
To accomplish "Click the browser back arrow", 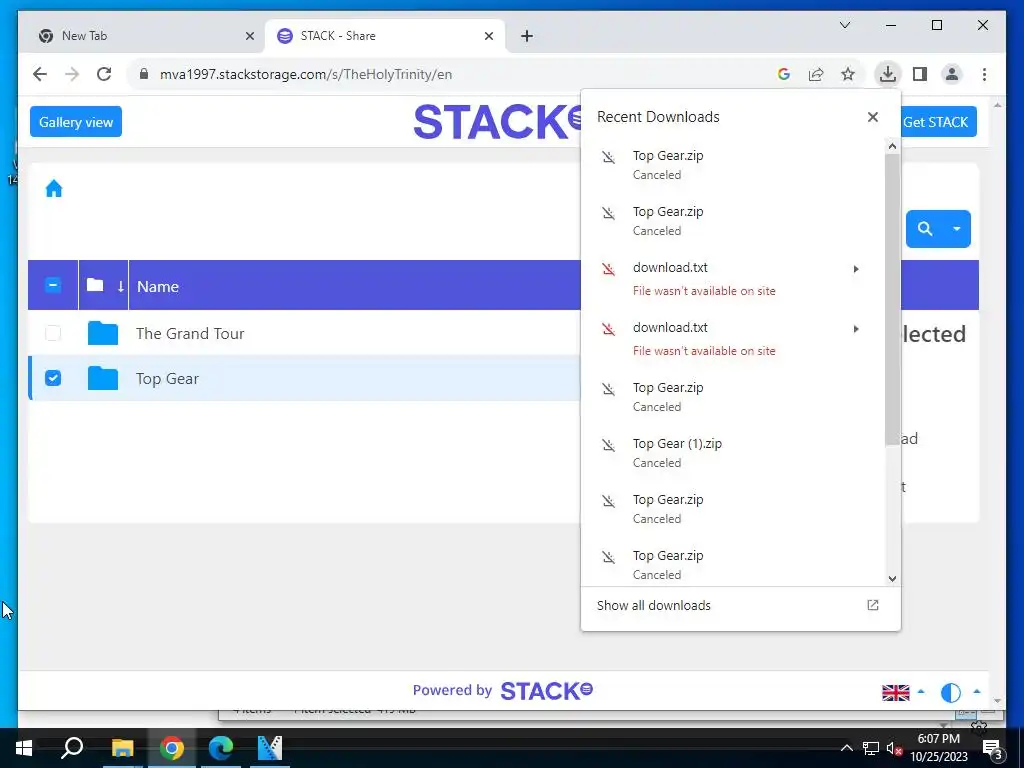I will point(40,74).
